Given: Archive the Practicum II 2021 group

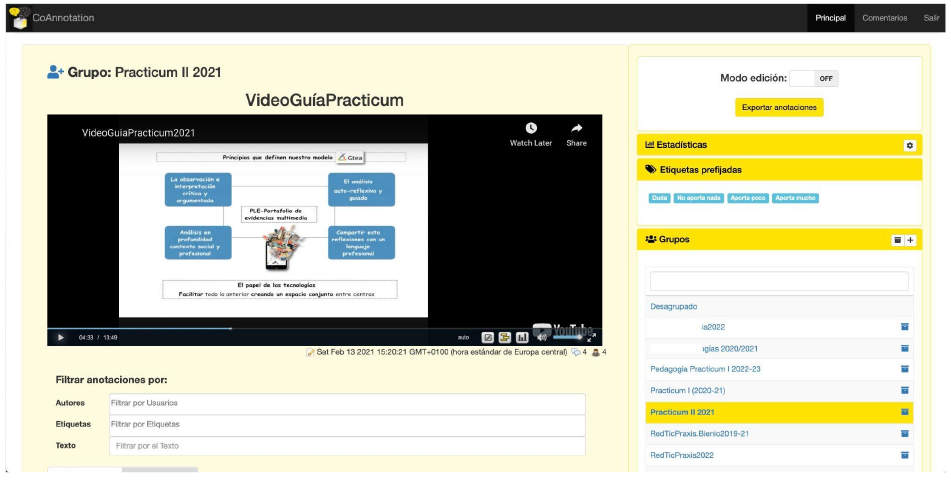Looking at the screenshot, I should [904, 412].
